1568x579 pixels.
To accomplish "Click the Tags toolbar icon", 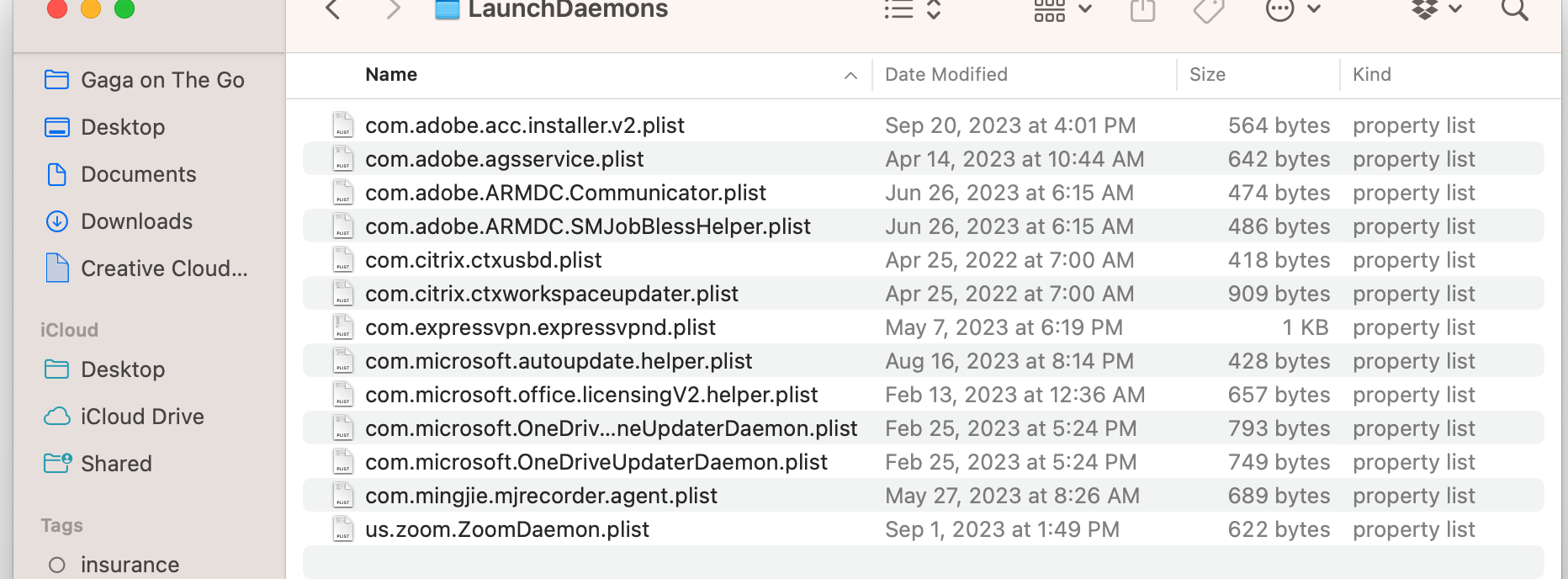I will [1208, 10].
